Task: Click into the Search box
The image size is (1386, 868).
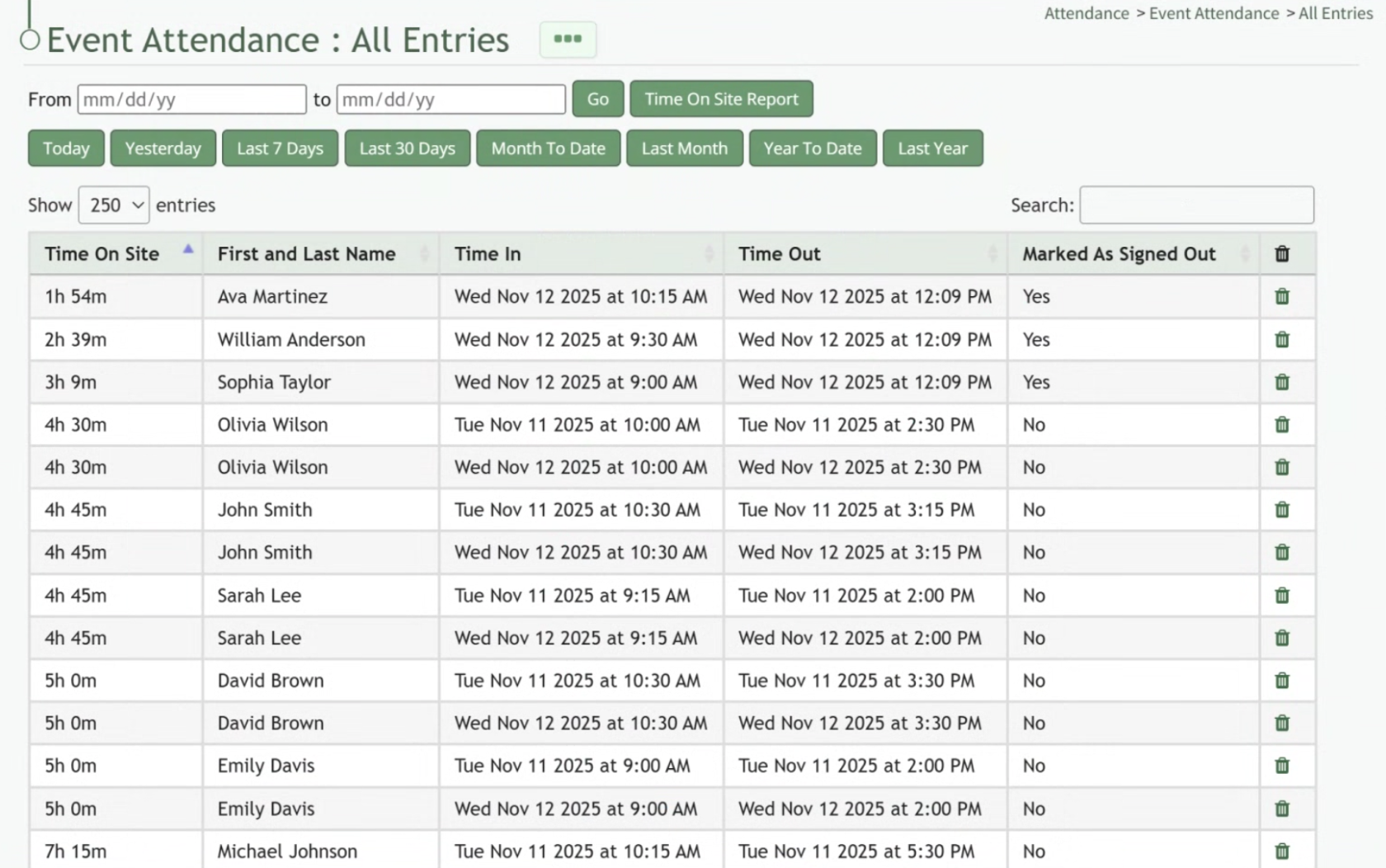Action: (1196, 205)
